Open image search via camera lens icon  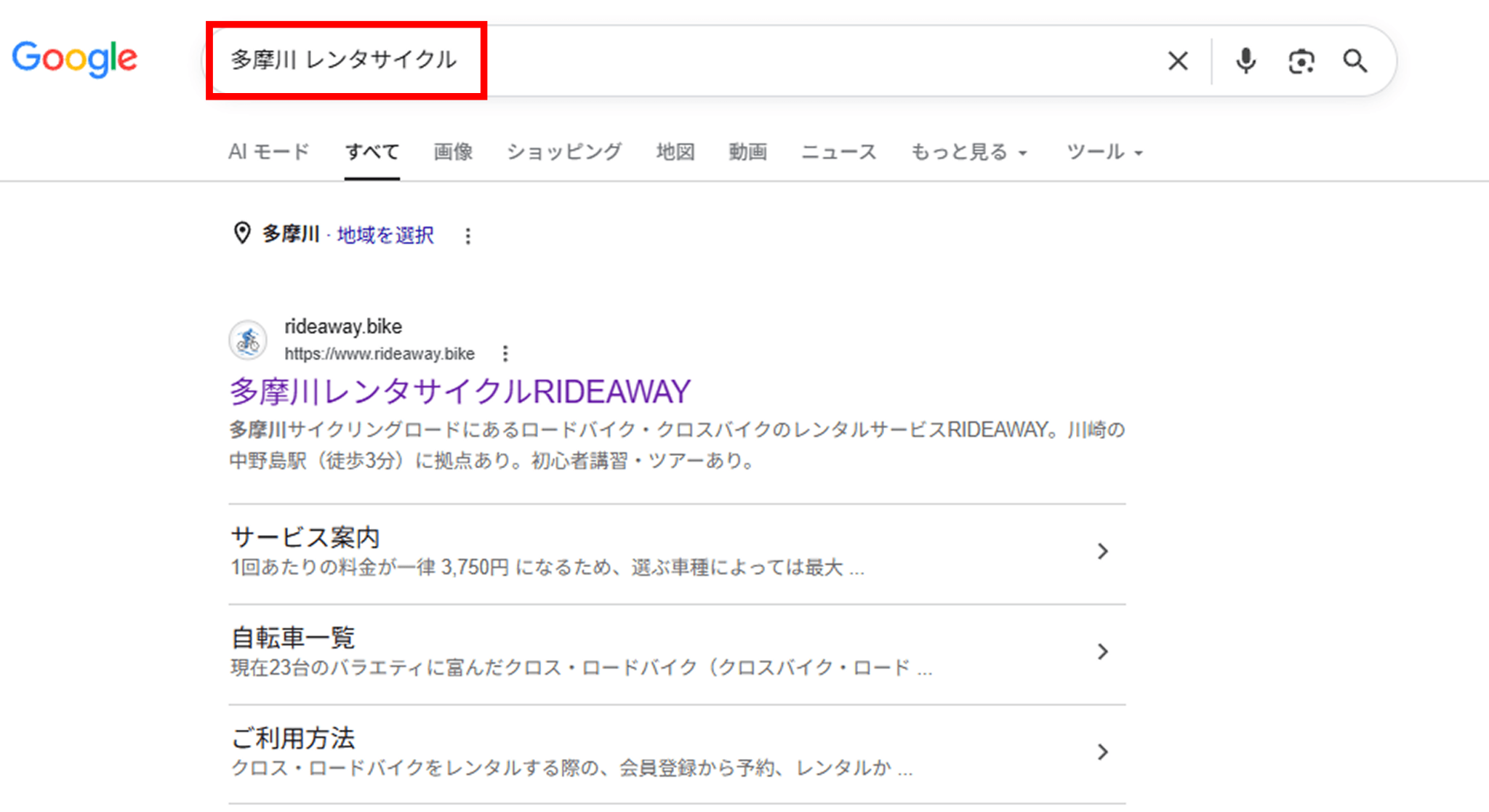1301,61
